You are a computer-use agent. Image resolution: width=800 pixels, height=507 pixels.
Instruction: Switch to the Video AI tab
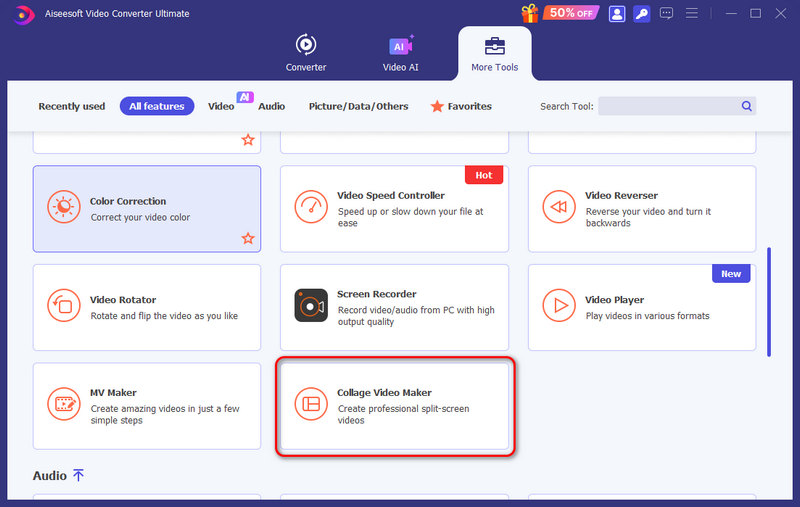401,54
